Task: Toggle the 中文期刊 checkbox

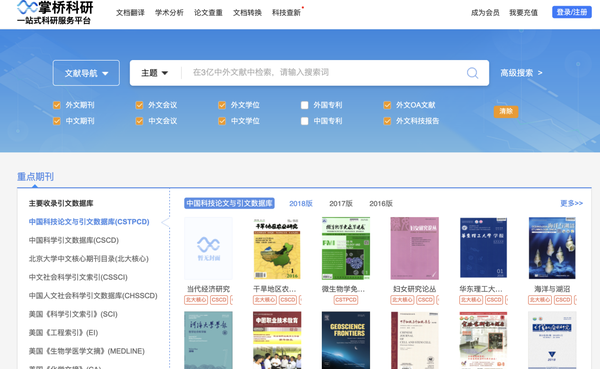Action: [57, 121]
